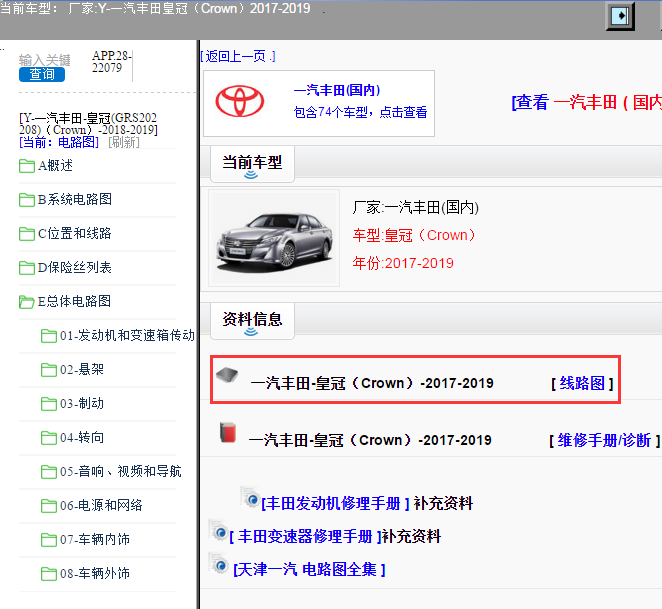
Task: Click the B系统电路图 folder icon
Action: 27,200
